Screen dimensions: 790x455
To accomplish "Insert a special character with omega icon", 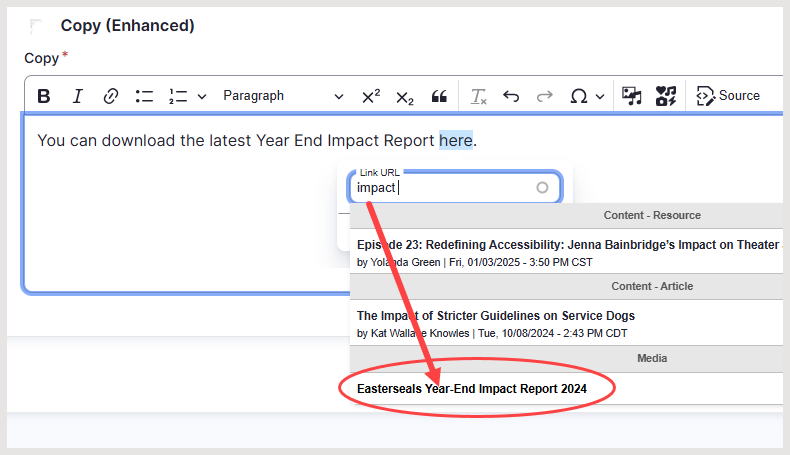I will [578, 96].
